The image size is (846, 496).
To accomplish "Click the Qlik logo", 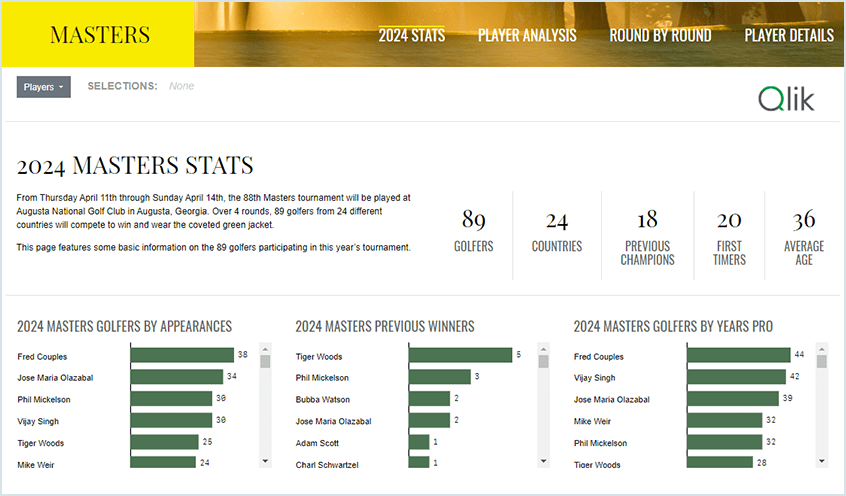I will click(x=786, y=99).
